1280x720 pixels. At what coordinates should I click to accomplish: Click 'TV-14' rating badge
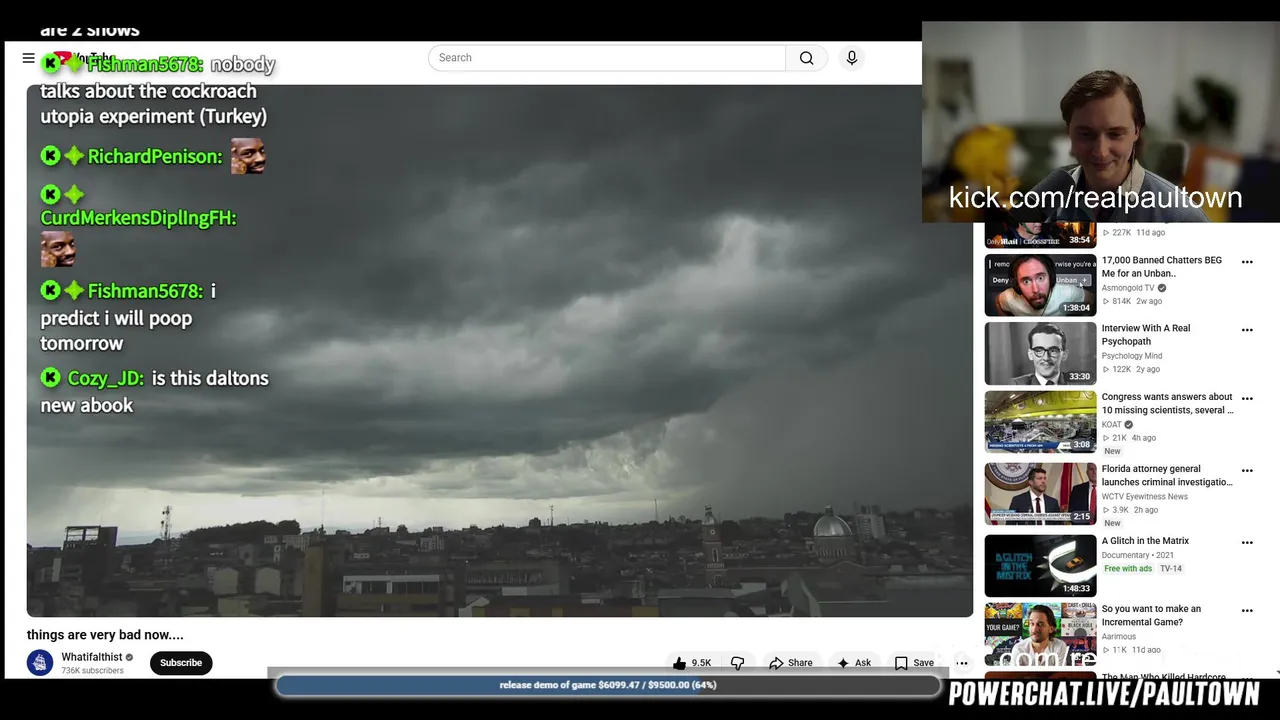pyautogui.click(x=1171, y=569)
